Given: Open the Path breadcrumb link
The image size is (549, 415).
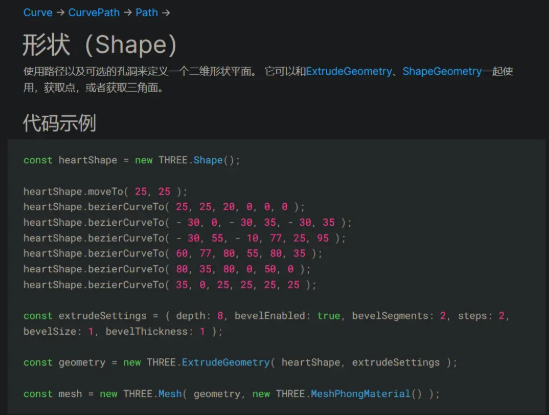Looking at the screenshot, I should (x=147, y=13).
